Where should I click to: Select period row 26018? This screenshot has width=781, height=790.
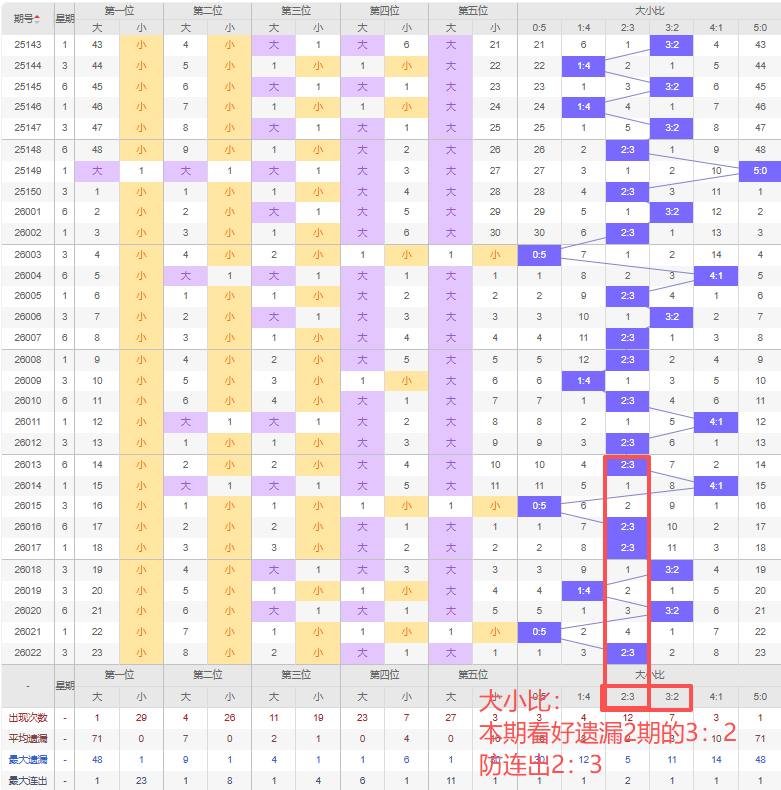tap(391, 570)
